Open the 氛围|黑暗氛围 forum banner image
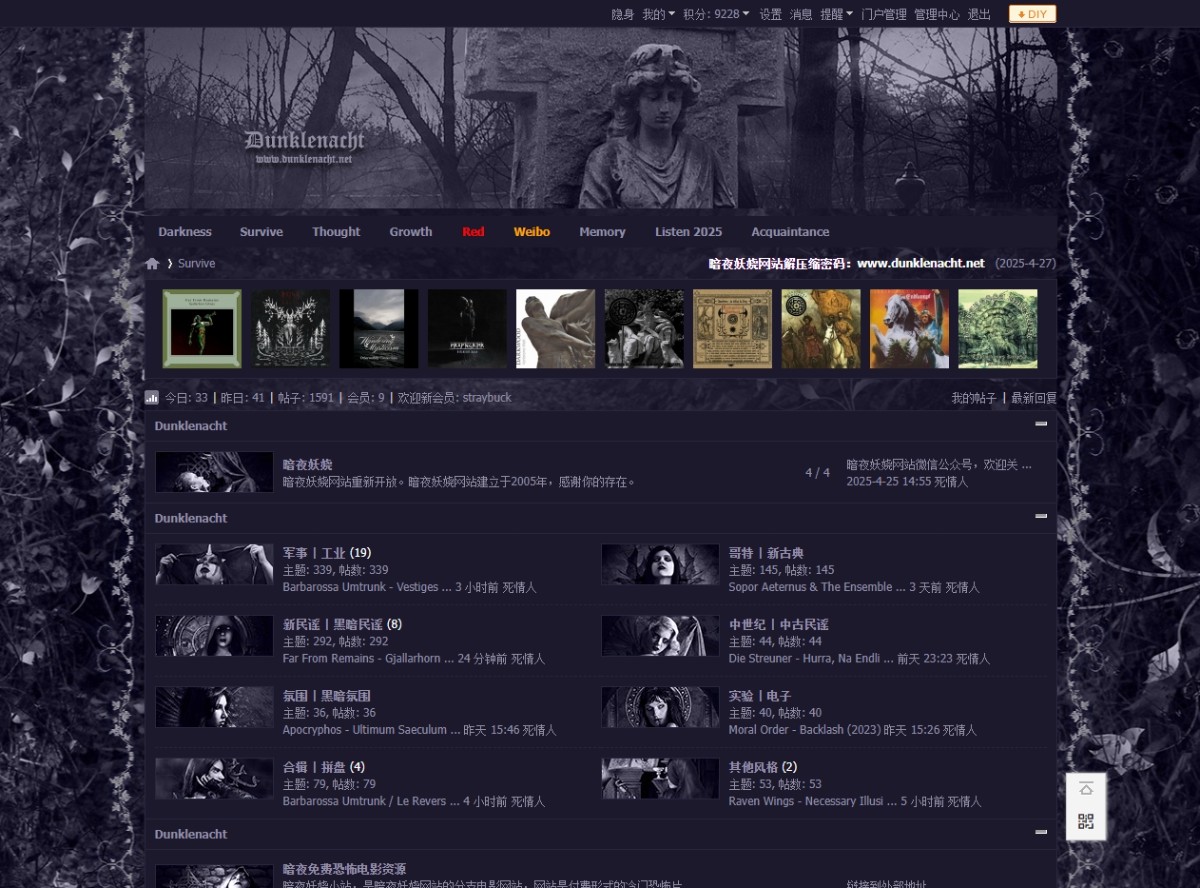 tap(214, 707)
